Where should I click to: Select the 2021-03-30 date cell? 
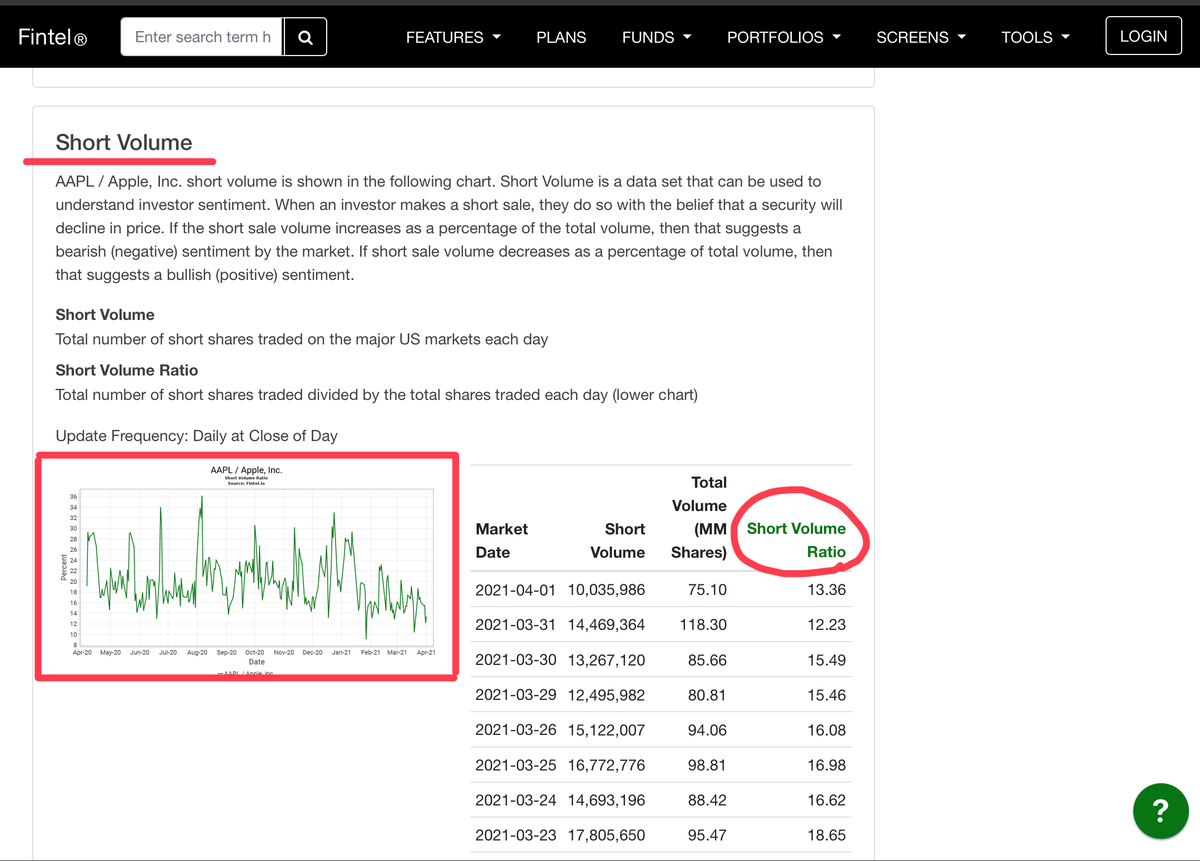click(x=515, y=660)
